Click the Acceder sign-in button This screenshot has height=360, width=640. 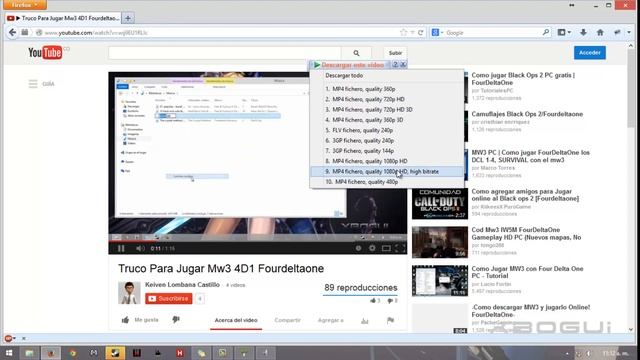click(589, 53)
